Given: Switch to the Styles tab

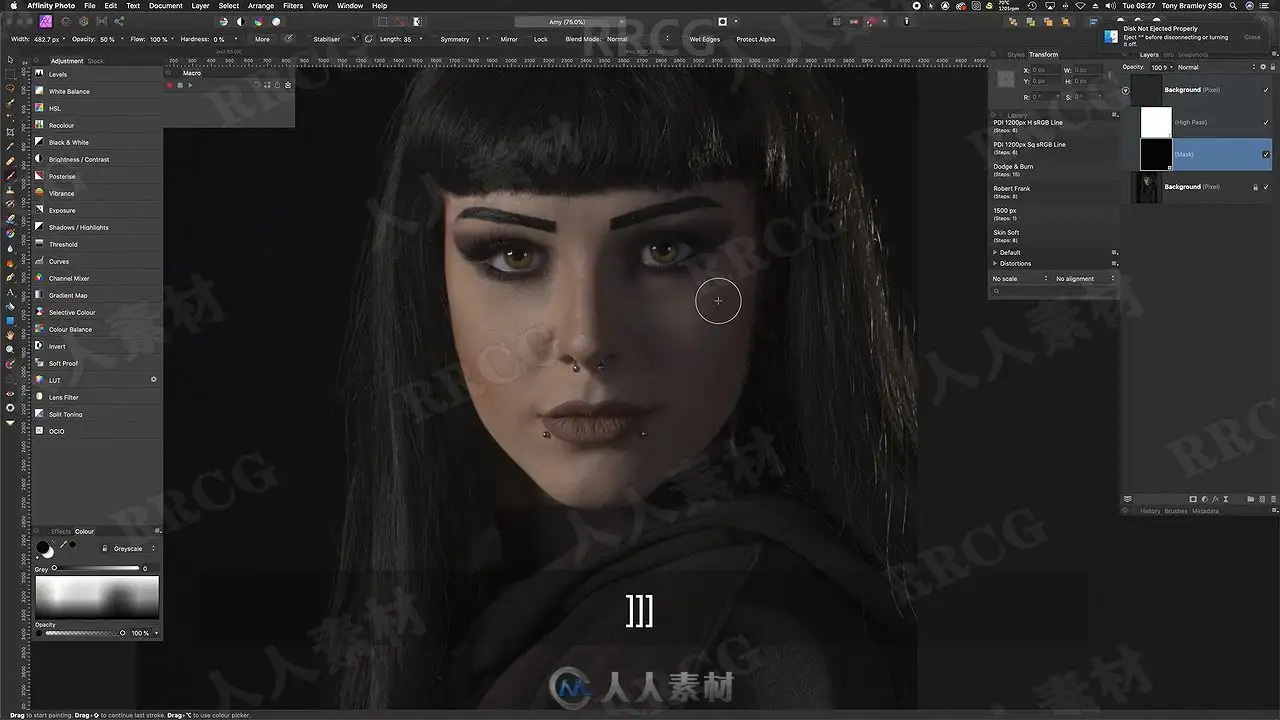Looking at the screenshot, I should [x=1016, y=55].
